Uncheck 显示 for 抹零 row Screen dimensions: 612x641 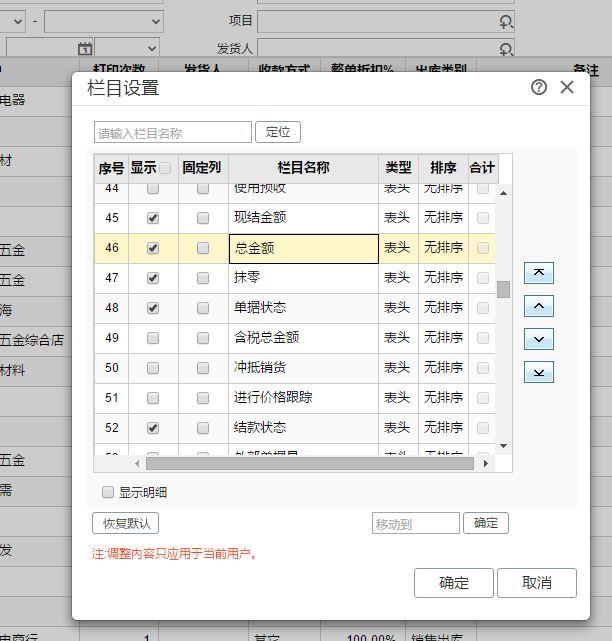click(x=152, y=278)
